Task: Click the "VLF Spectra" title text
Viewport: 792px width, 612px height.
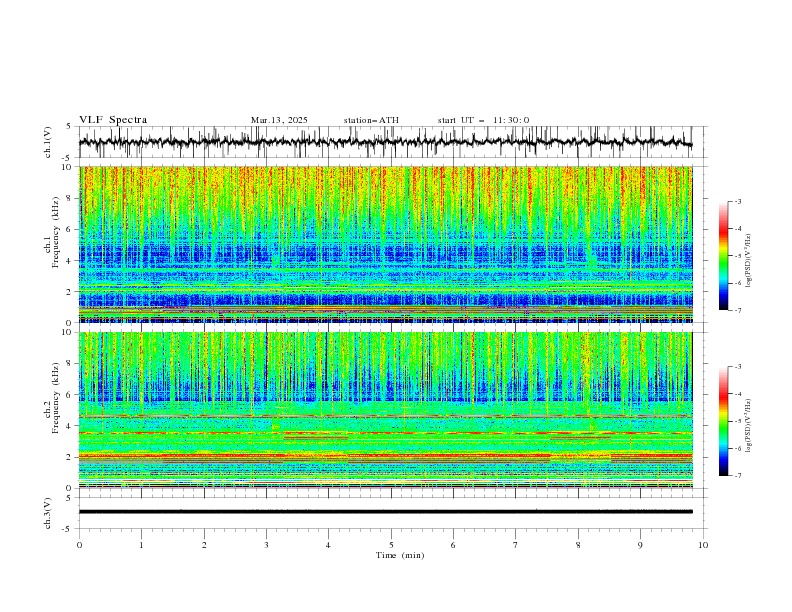Action: 113,120
